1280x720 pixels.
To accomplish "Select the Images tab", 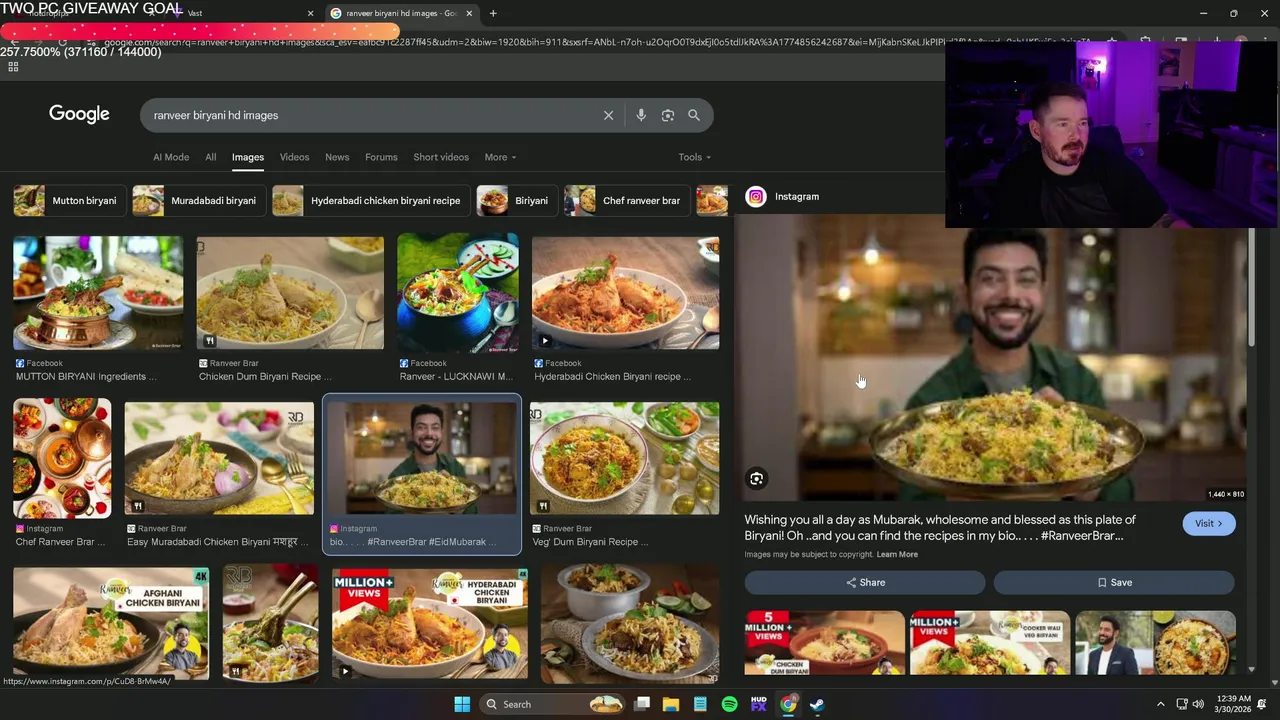I will tap(248, 157).
